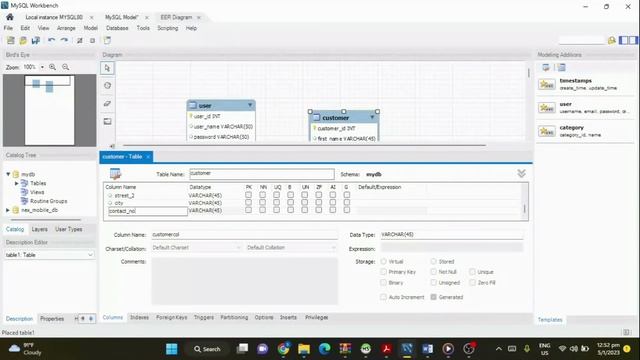The height and width of the screenshot is (360, 640).
Task: Click the timestamps template icon
Action: click(x=547, y=84)
